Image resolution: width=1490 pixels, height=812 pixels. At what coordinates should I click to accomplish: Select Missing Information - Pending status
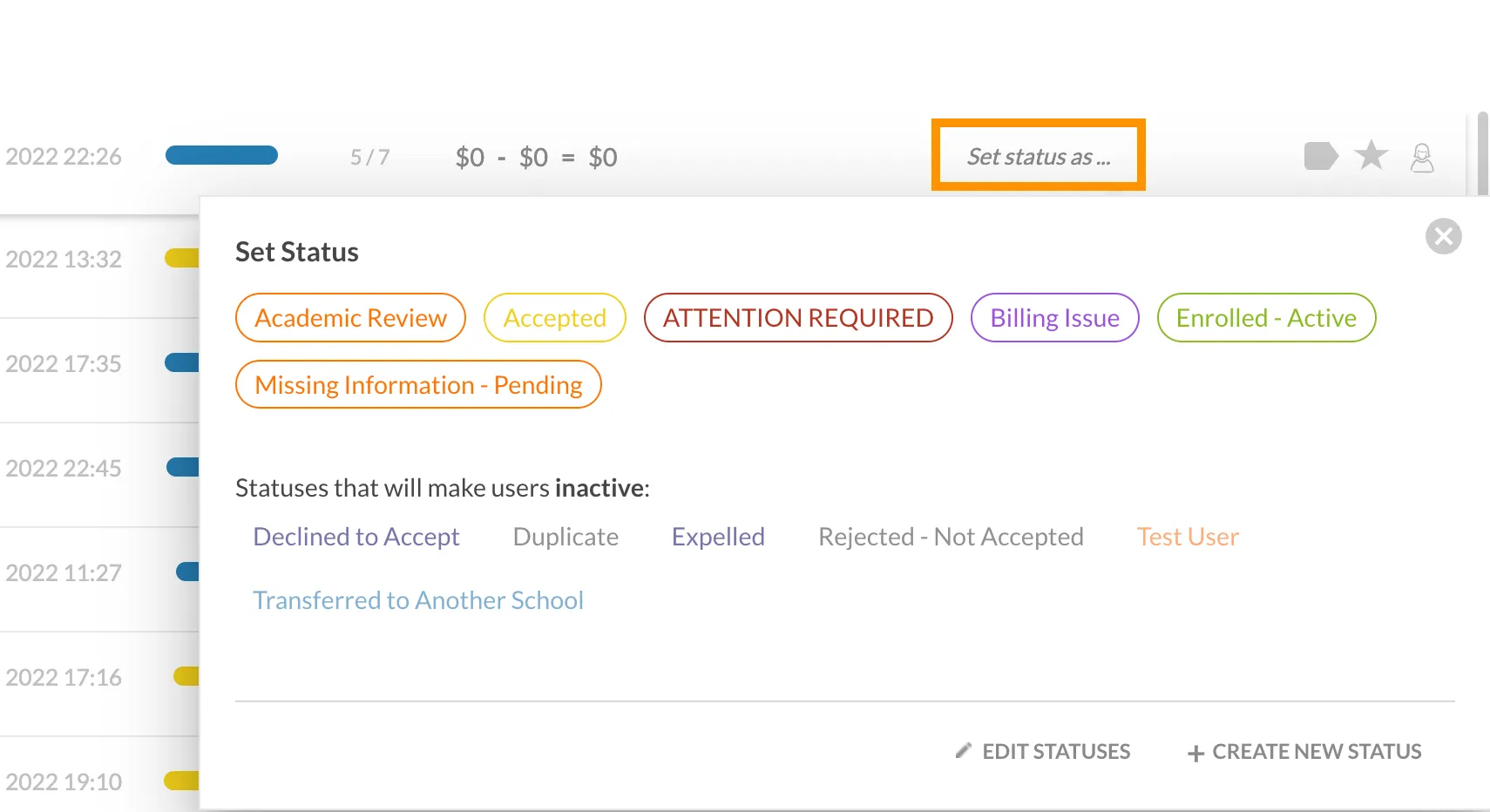[418, 385]
